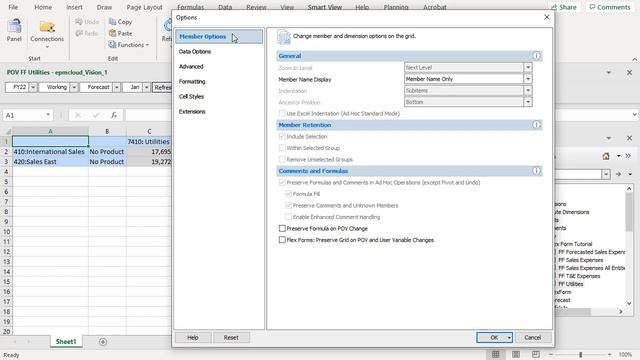This screenshot has width=640, height=360.
Task: Adjust the zoom slider in status bar
Action: point(580,355)
